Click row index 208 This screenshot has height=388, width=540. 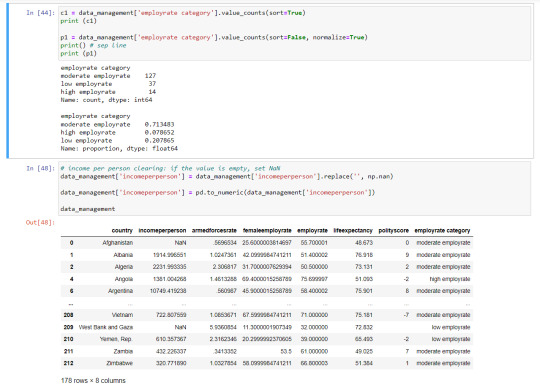click(69, 315)
